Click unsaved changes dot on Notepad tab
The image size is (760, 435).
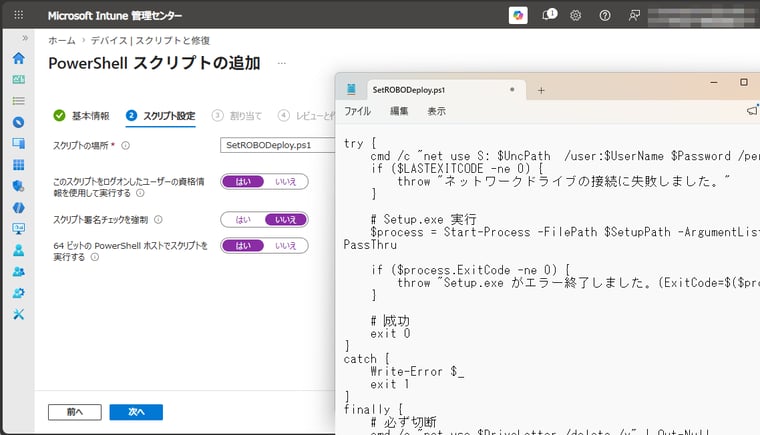512,90
